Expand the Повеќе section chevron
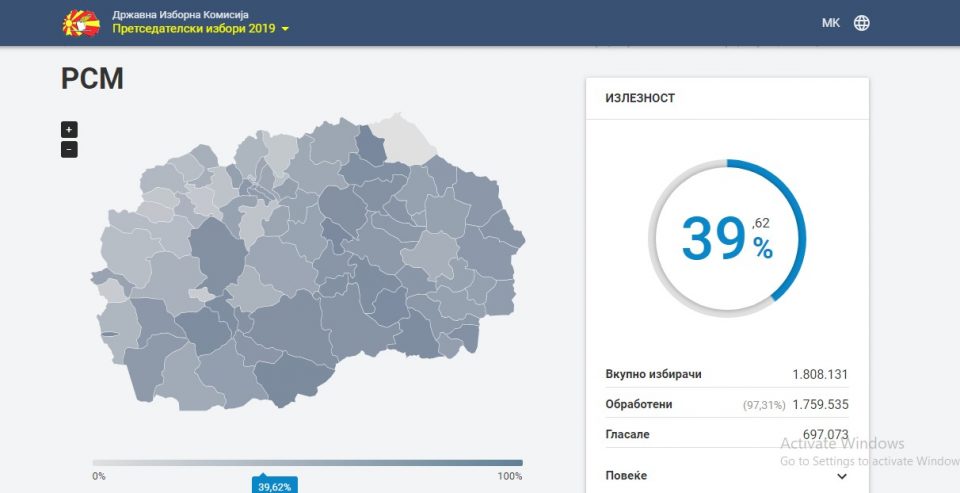This screenshot has height=493, width=960. click(842, 476)
